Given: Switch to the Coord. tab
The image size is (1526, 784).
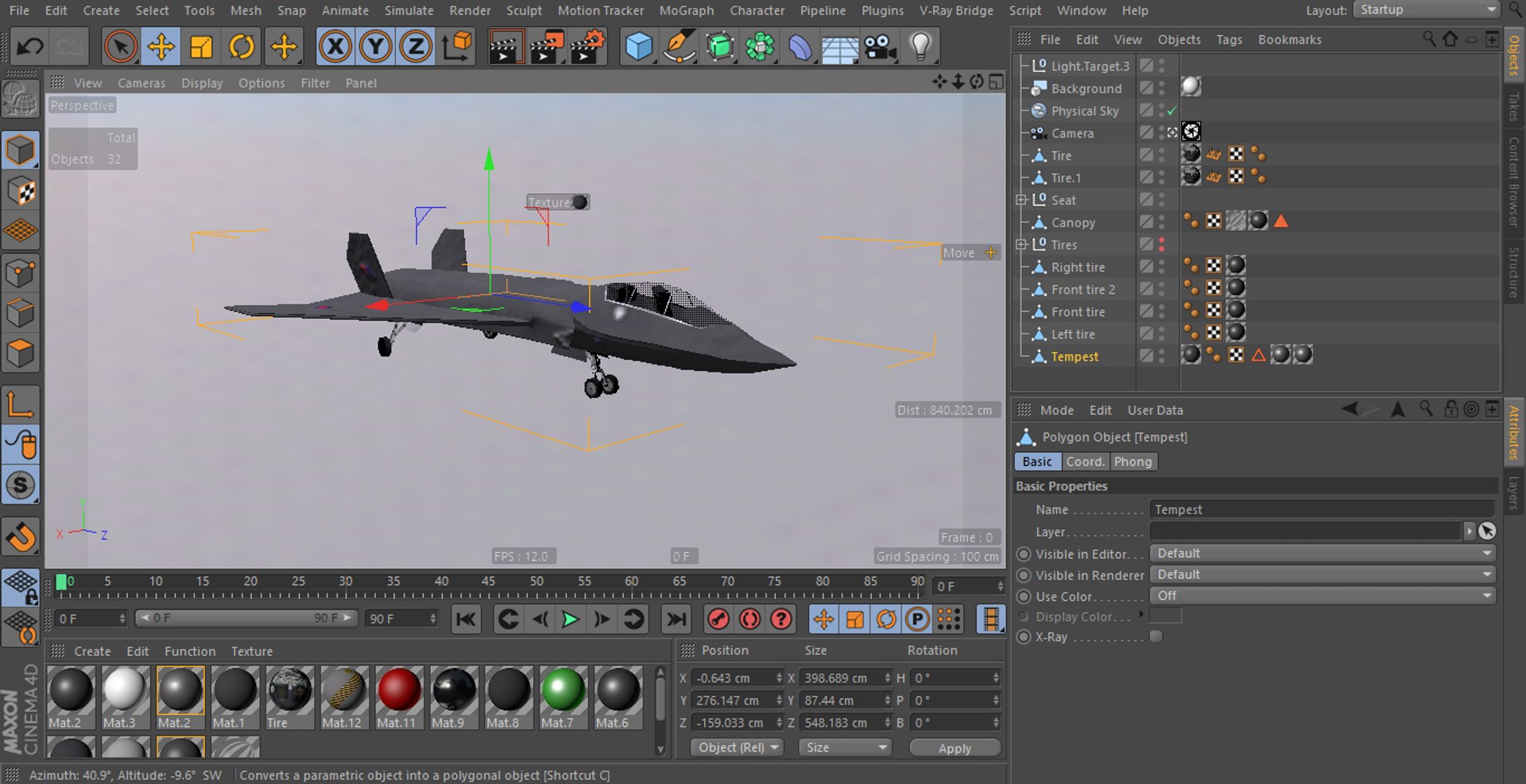Looking at the screenshot, I should point(1085,462).
